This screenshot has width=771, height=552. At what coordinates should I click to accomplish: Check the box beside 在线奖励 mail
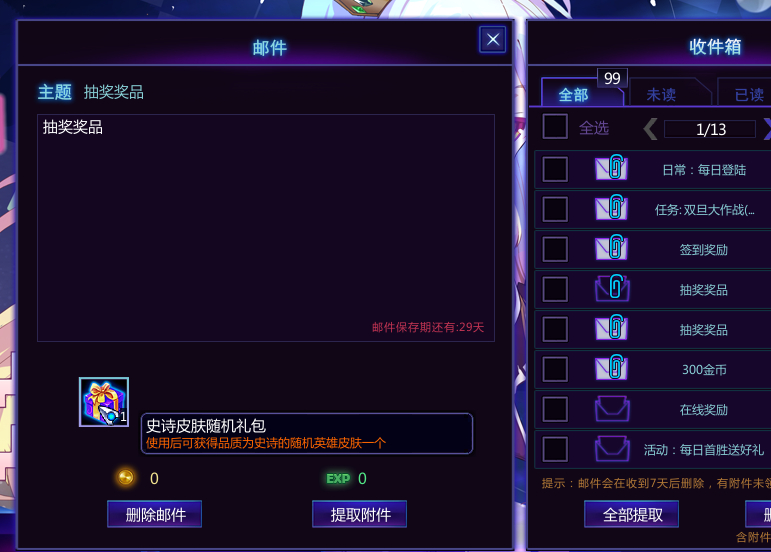click(555, 409)
